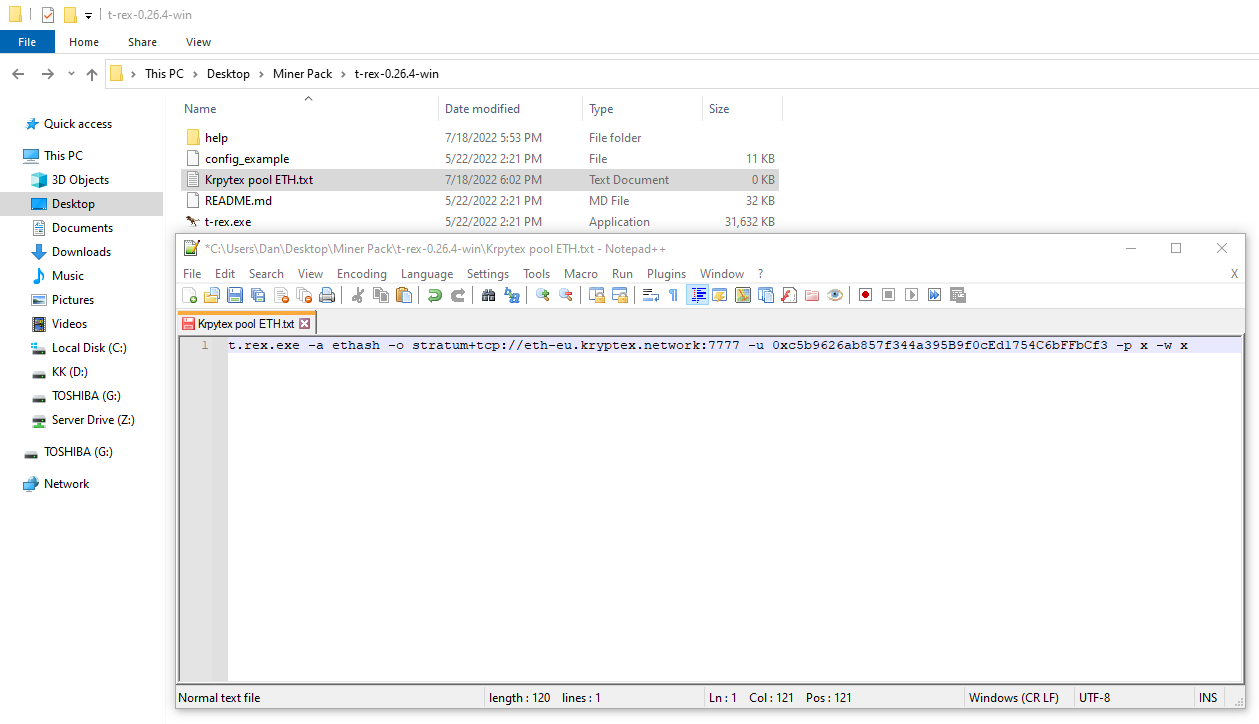The width and height of the screenshot is (1259, 724).
Task: Toggle the Monitoring eye icon
Action: 834,295
